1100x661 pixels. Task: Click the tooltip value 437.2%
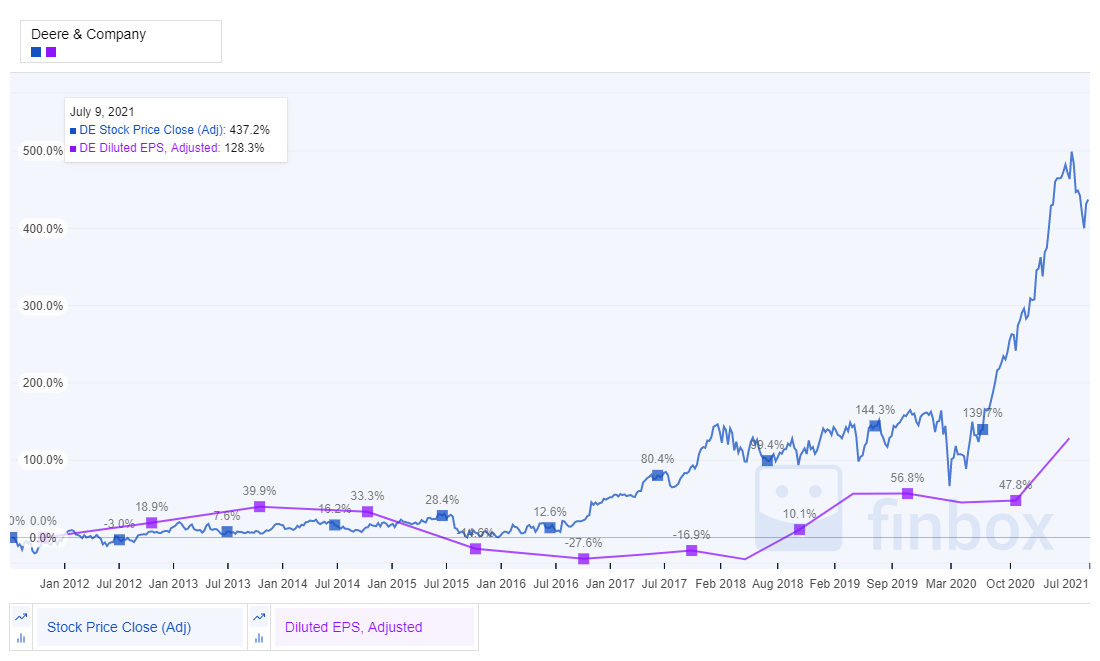tap(250, 130)
